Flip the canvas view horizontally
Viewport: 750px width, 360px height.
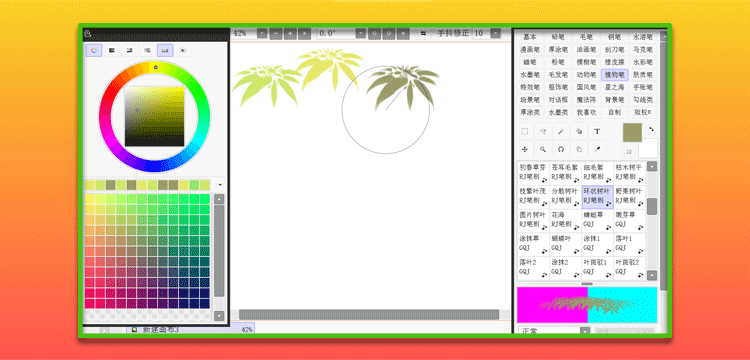pos(423,33)
